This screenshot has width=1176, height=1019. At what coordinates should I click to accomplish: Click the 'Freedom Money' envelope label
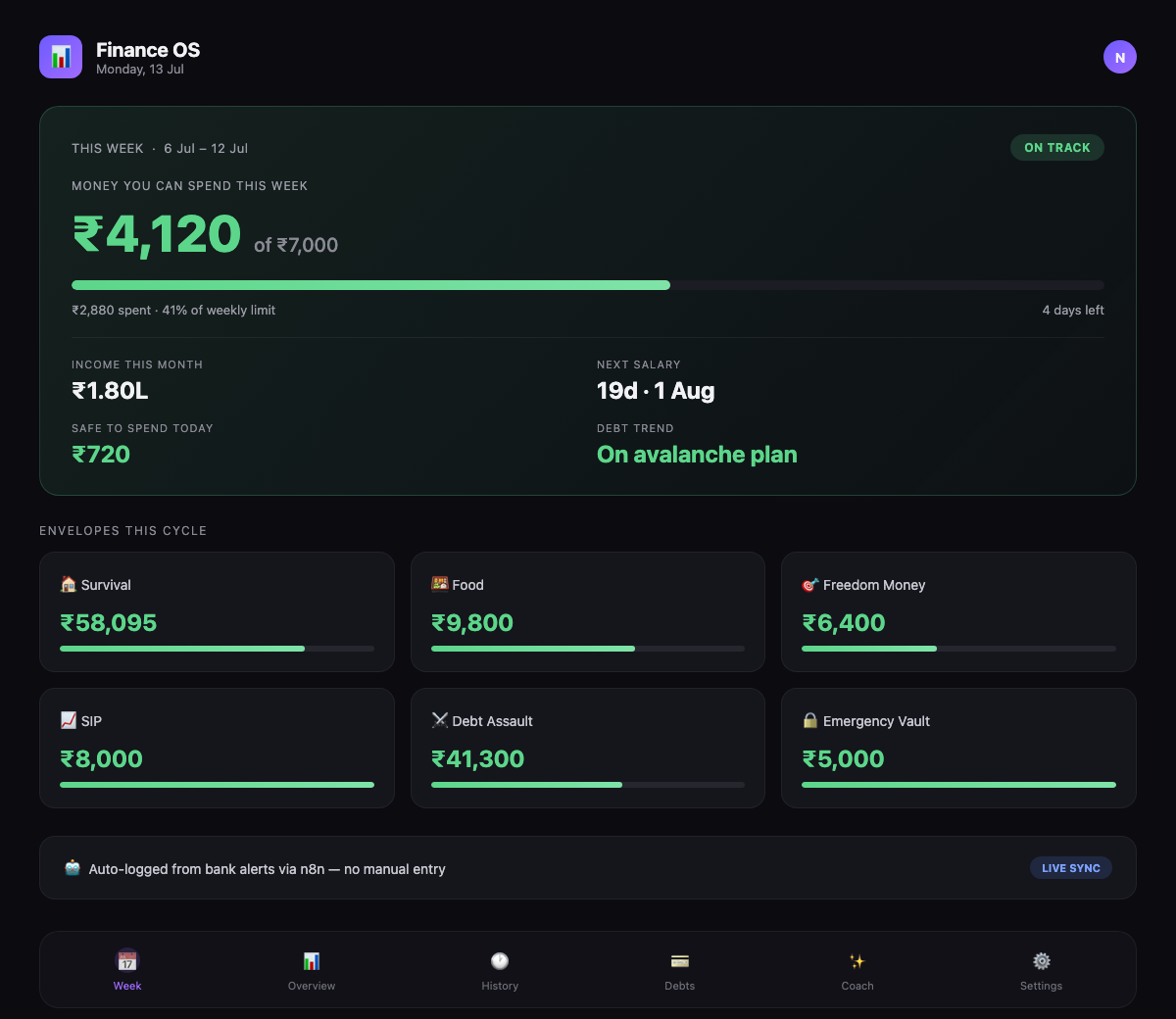coord(874,585)
